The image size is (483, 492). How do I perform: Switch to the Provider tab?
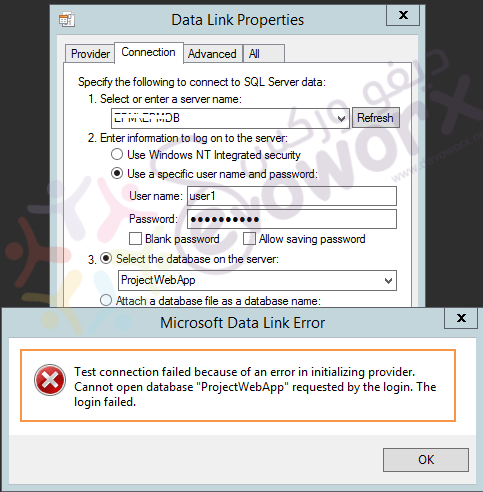90,54
